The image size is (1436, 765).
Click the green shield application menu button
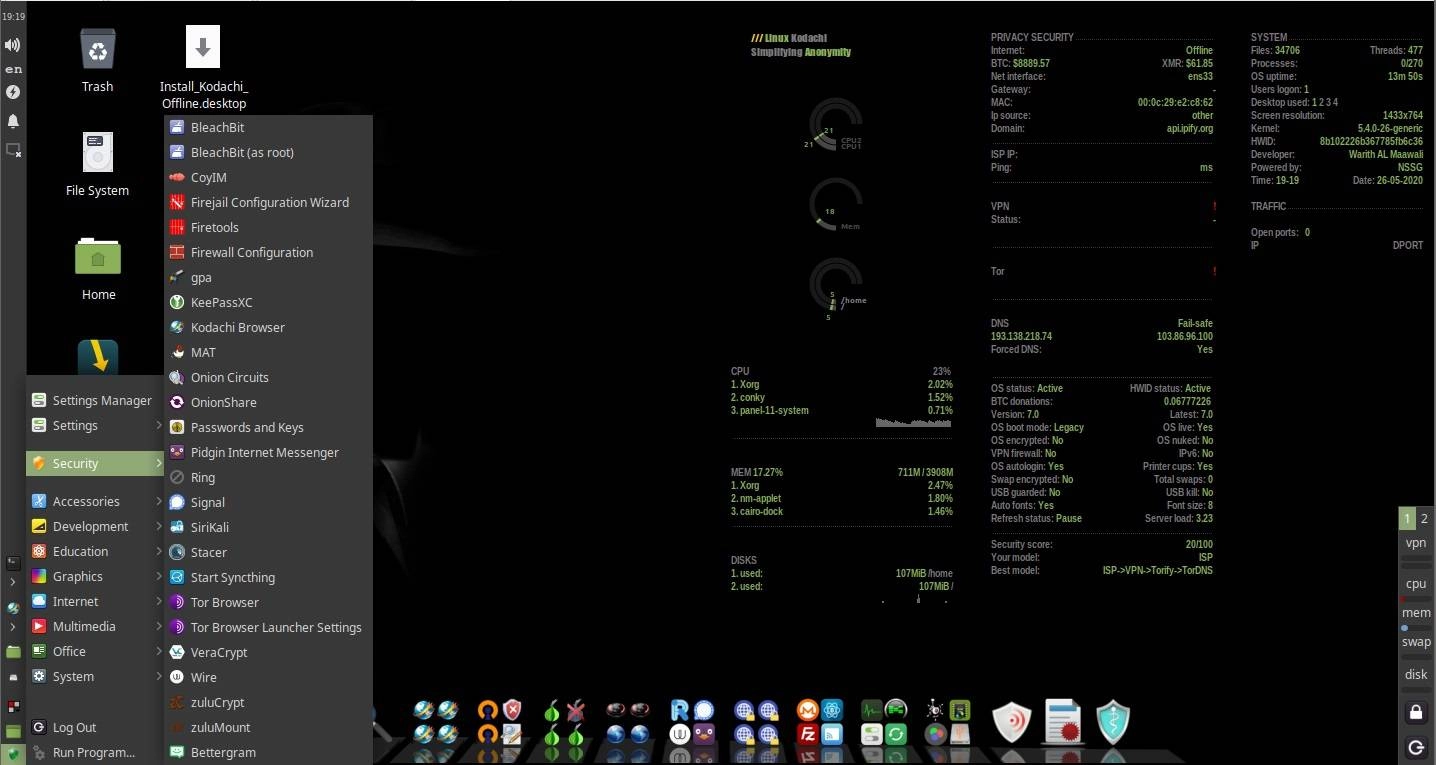click(x=13, y=754)
